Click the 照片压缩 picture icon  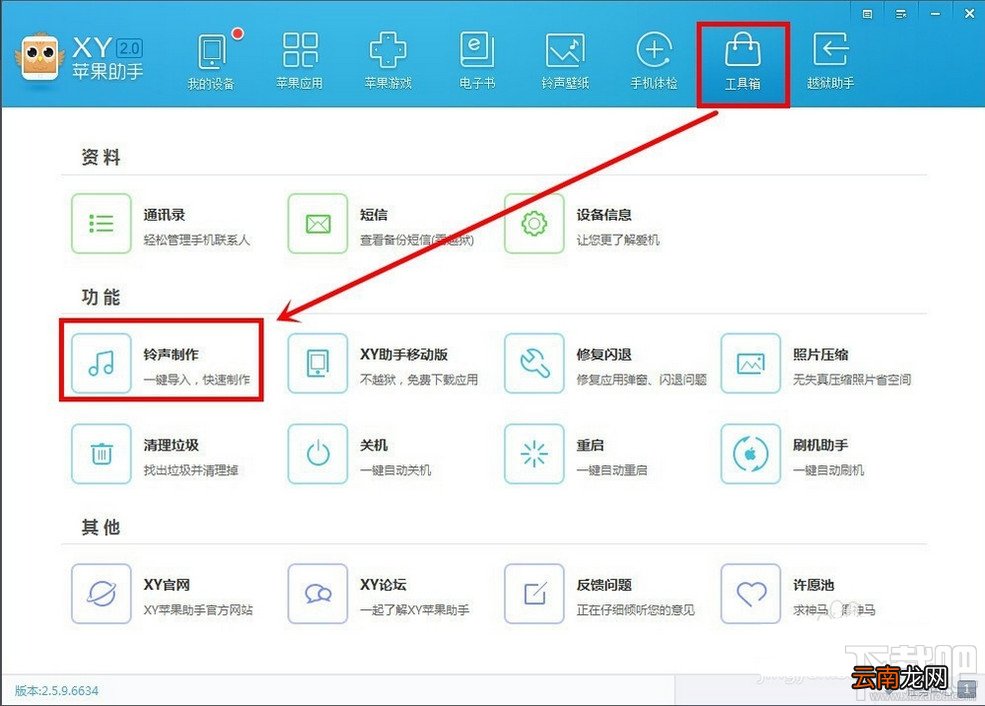pos(751,363)
